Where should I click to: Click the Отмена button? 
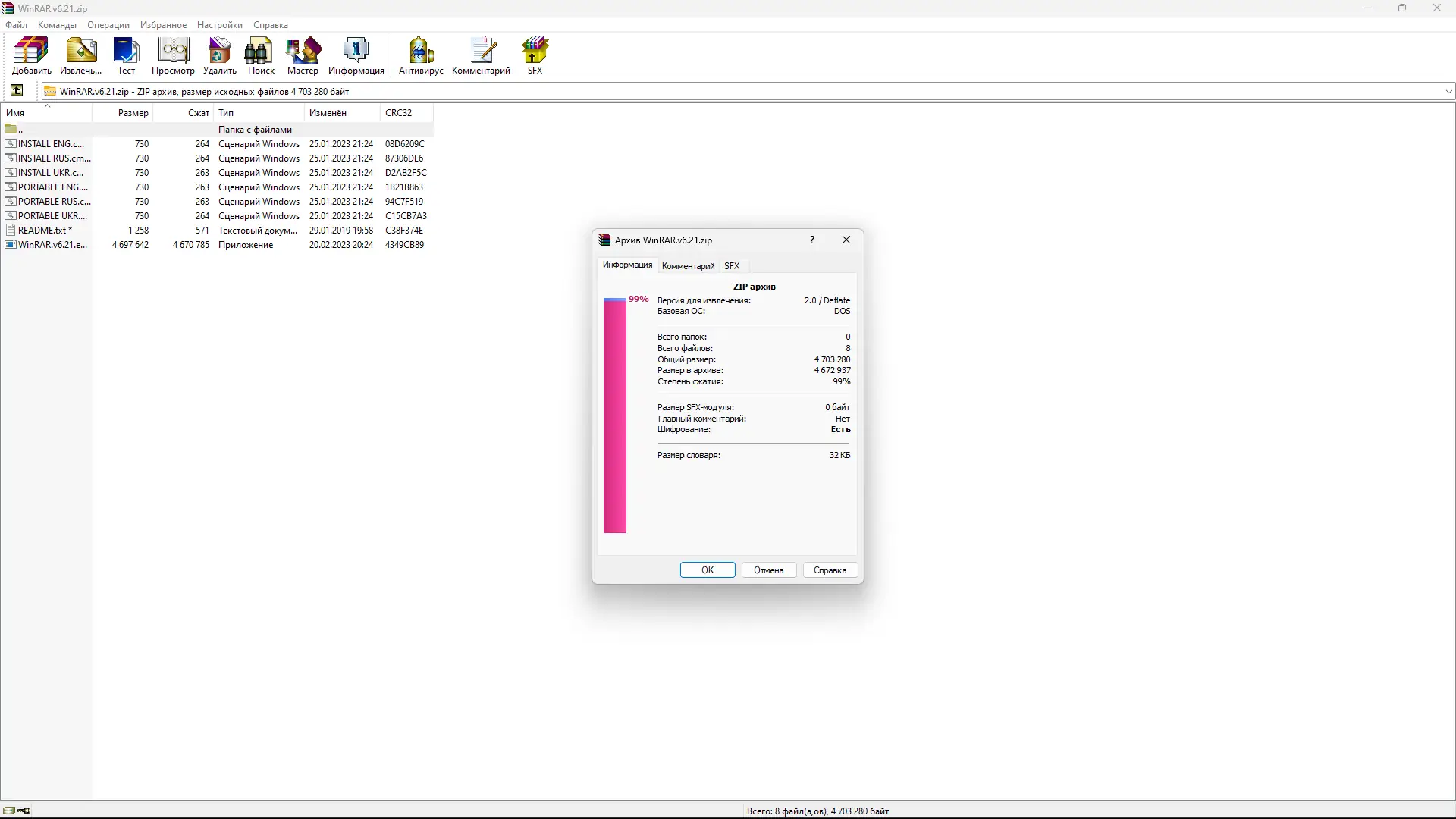[768, 570]
